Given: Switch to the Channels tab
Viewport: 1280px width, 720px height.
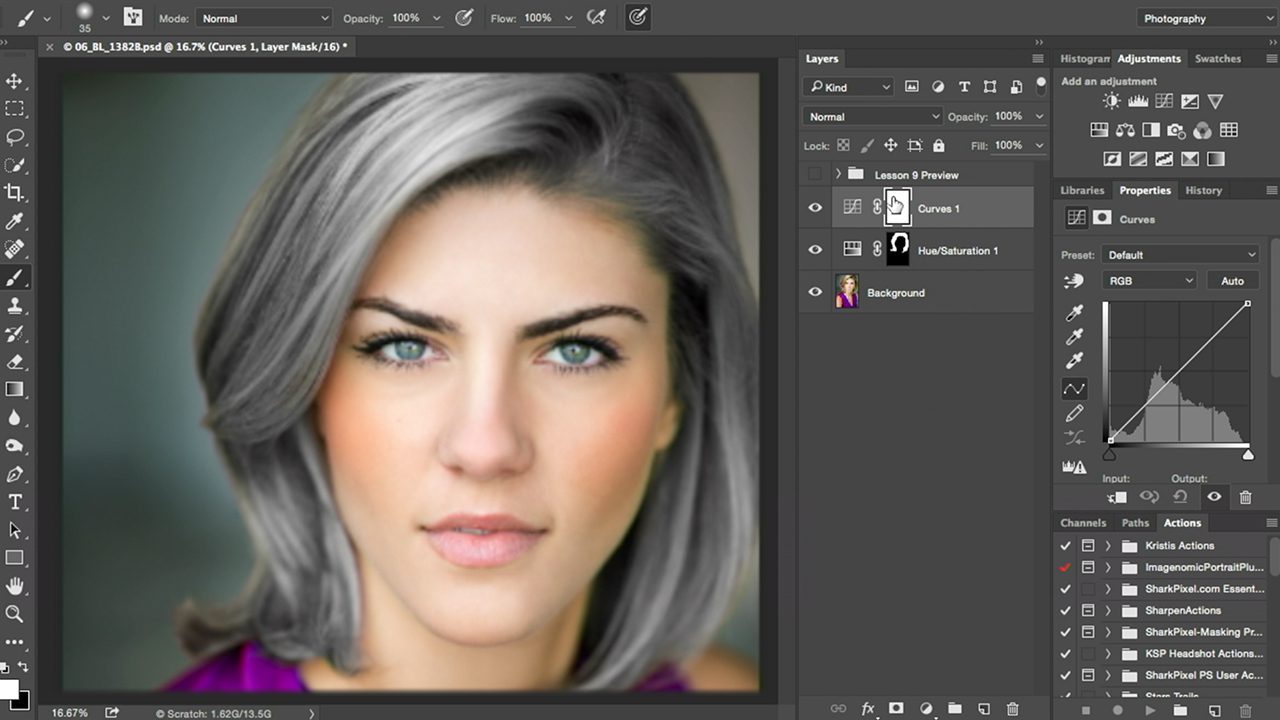Looking at the screenshot, I should 1083,523.
